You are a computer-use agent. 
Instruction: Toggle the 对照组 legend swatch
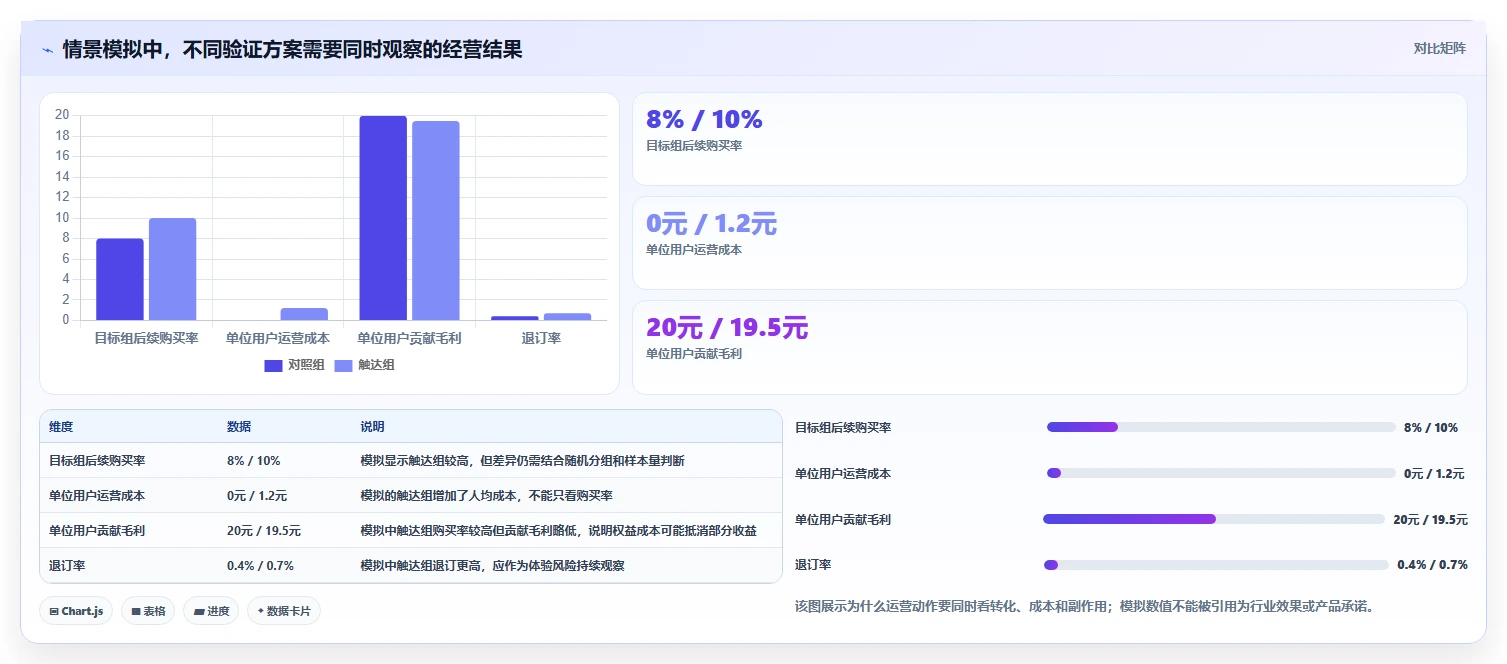274,366
